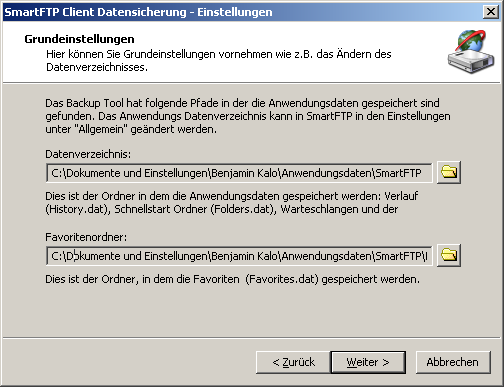Focus the Favoritenordner path field
Screen dimensions: 504x387
pos(239,256)
